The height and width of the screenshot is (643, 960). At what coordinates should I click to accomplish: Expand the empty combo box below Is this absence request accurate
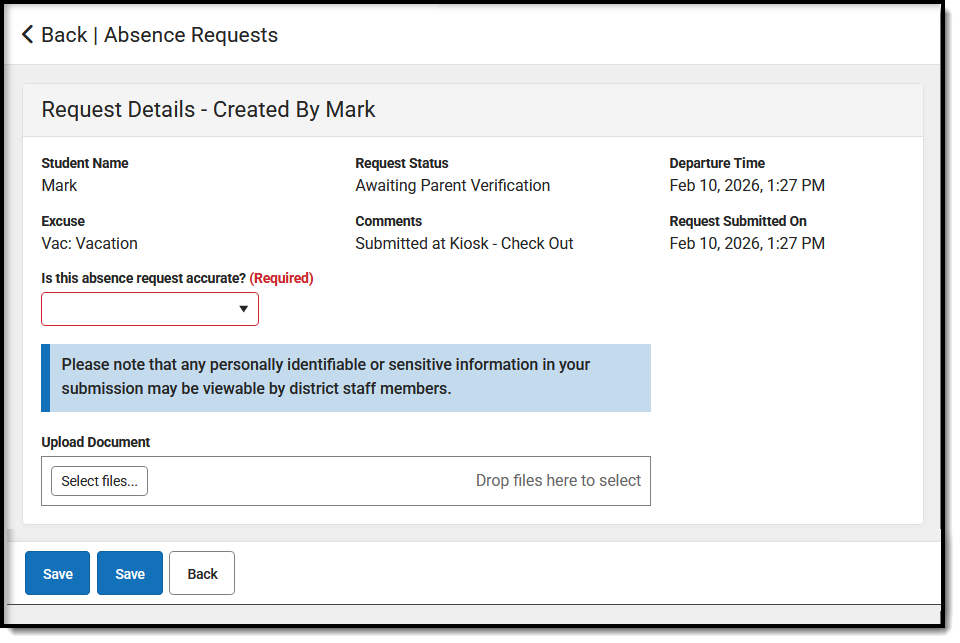click(x=150, y=309)
